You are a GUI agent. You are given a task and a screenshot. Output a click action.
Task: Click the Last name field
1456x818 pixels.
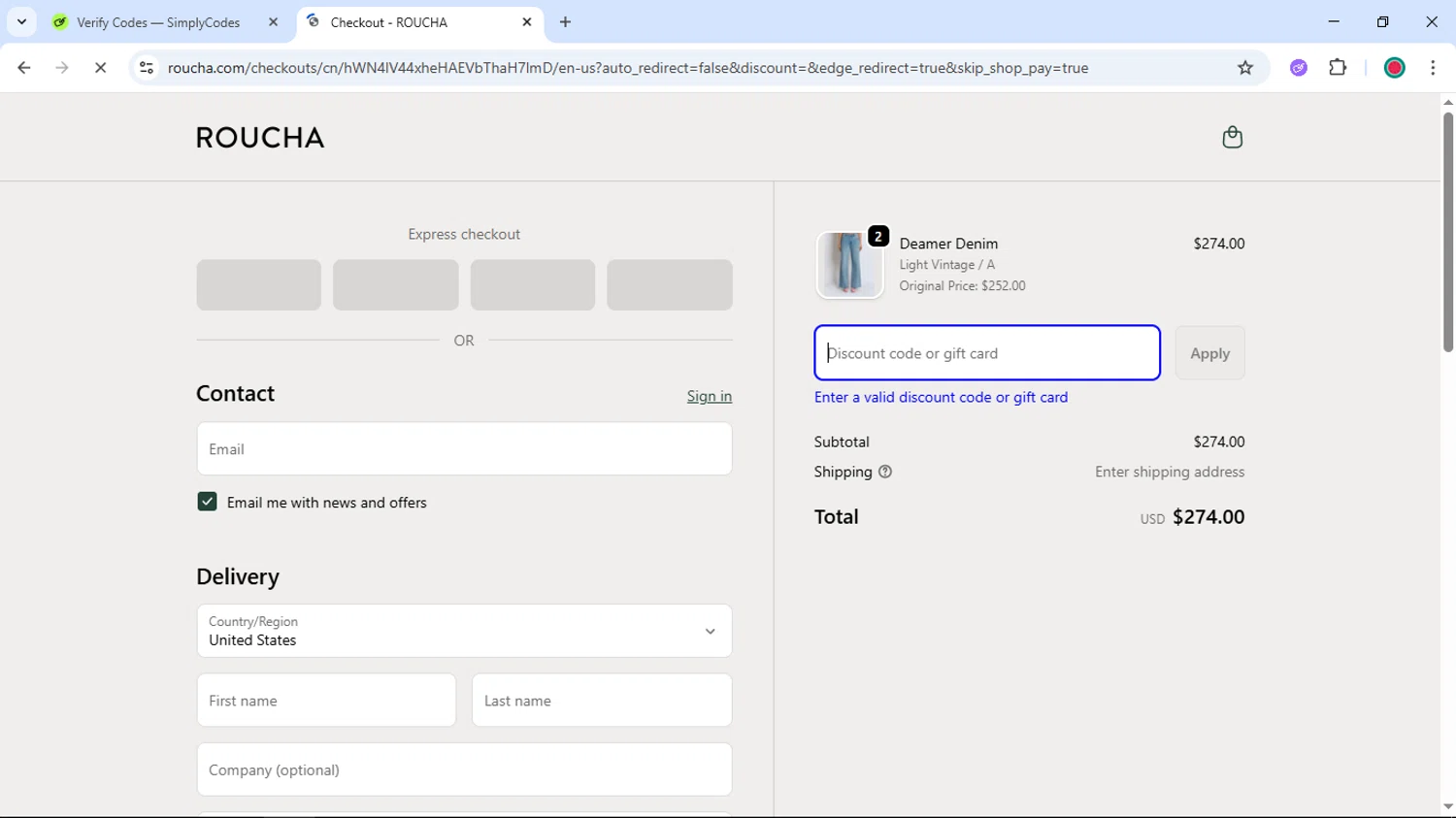[x=602, y=701]
